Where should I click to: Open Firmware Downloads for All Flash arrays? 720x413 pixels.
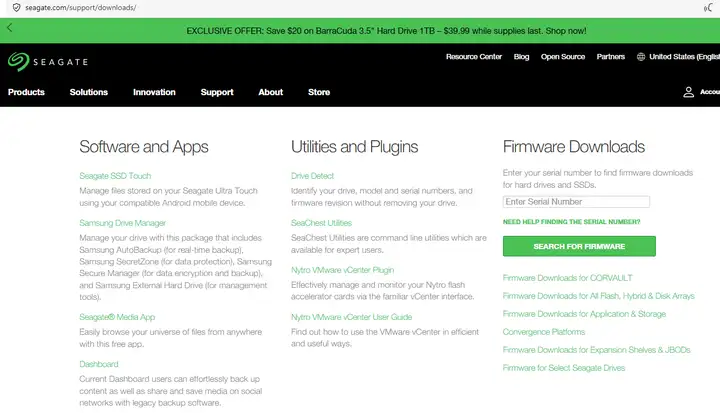(x=598, y=296)
